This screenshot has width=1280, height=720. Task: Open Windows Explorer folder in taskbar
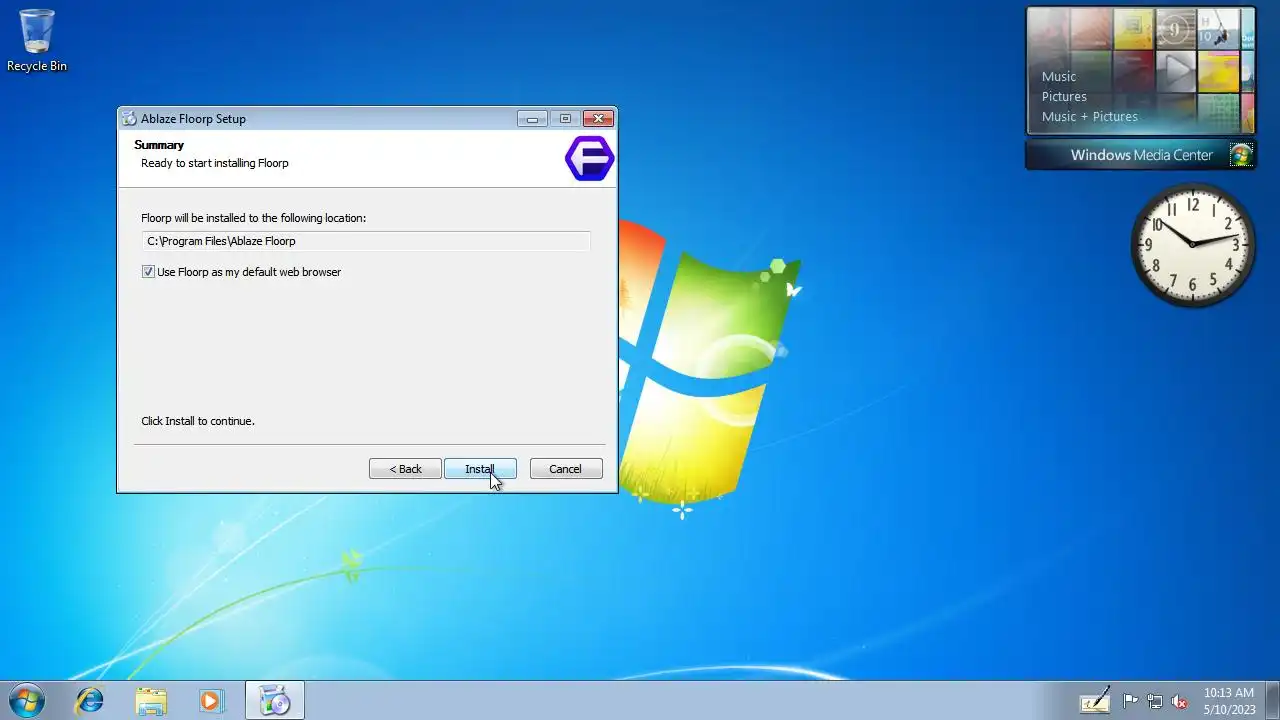coord(151,700)
